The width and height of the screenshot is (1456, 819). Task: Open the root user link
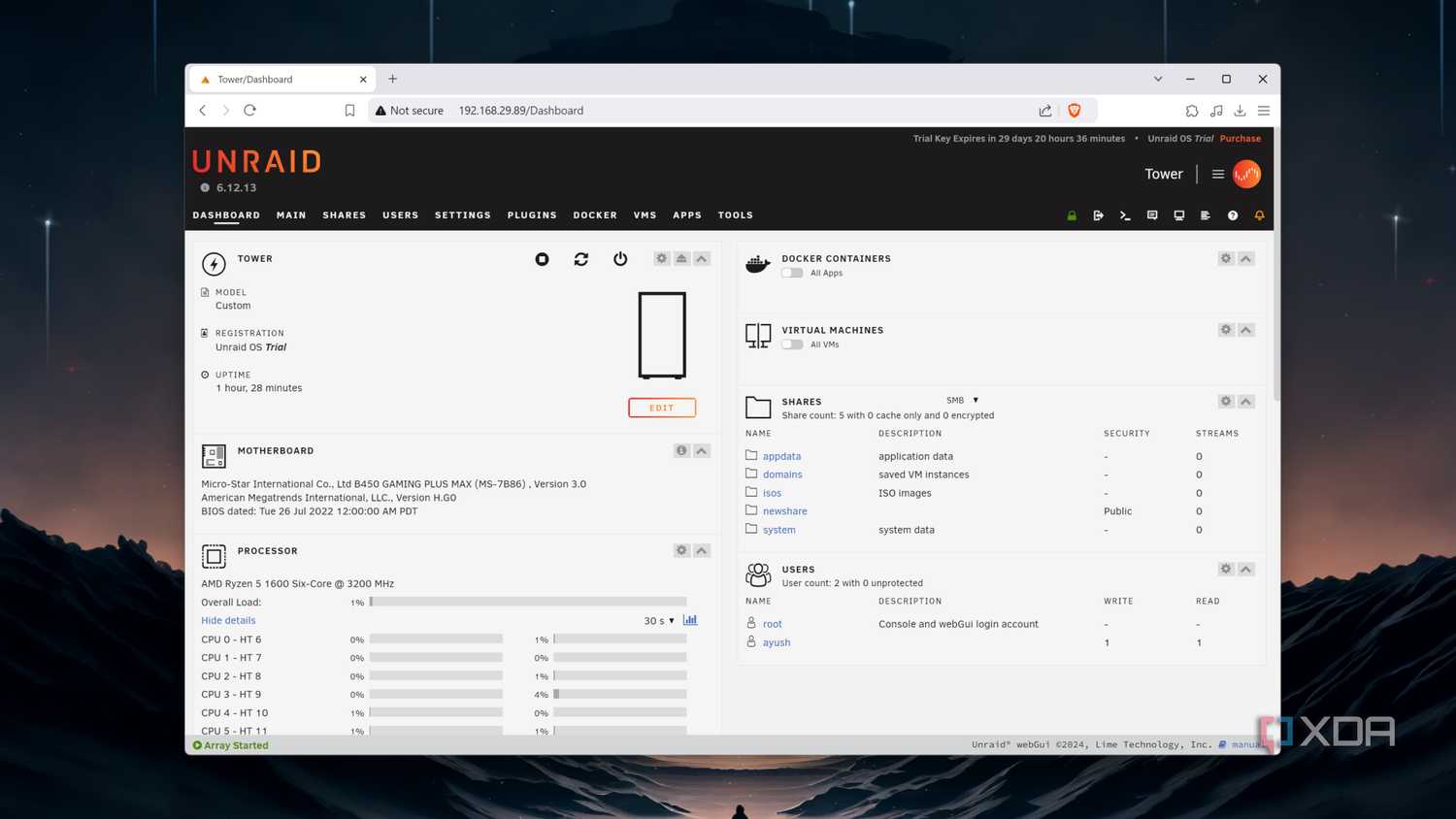772,624
